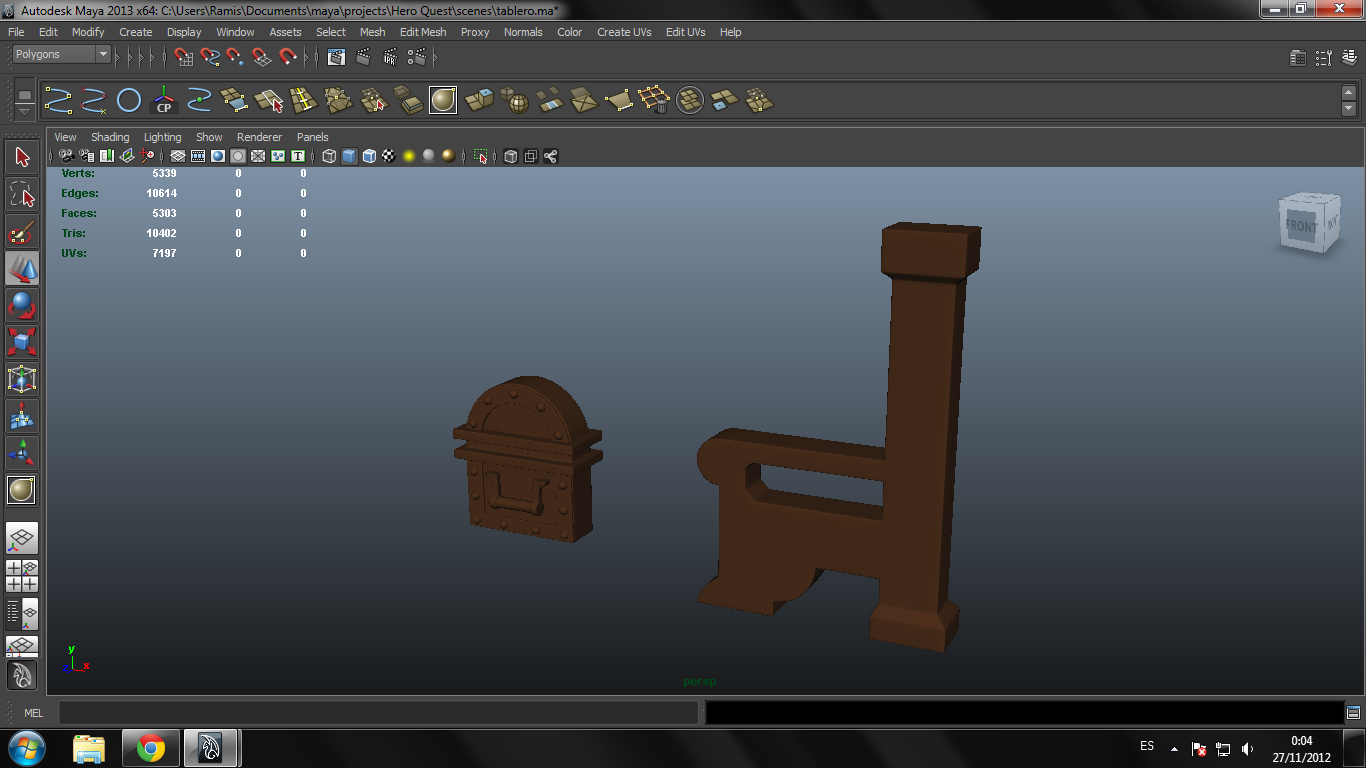
Task: Switch to Persp/Outliner layout
Action: [x=22, y=612]
